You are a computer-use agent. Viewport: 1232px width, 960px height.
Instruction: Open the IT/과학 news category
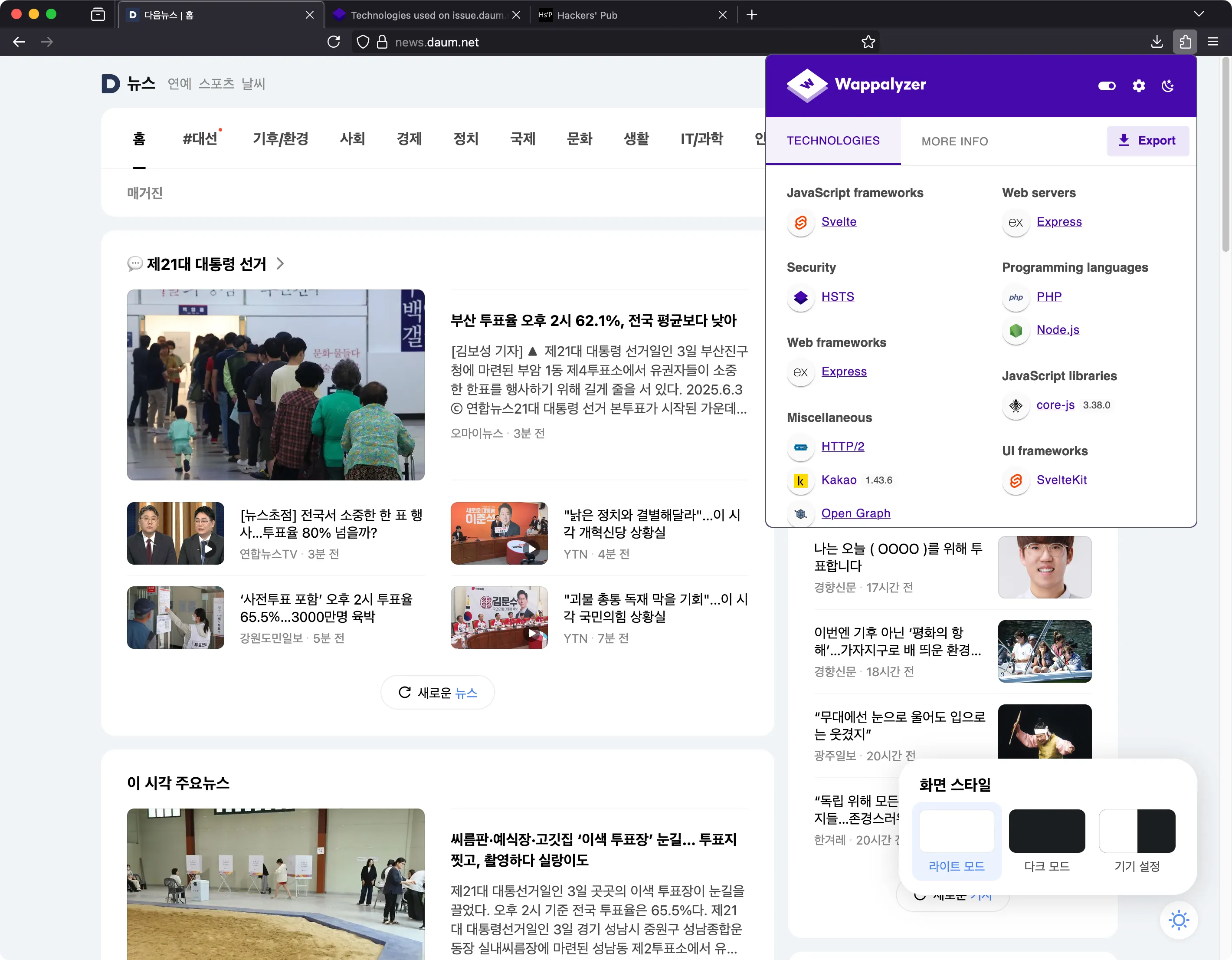pyautogui.click(x=701, y=139)
